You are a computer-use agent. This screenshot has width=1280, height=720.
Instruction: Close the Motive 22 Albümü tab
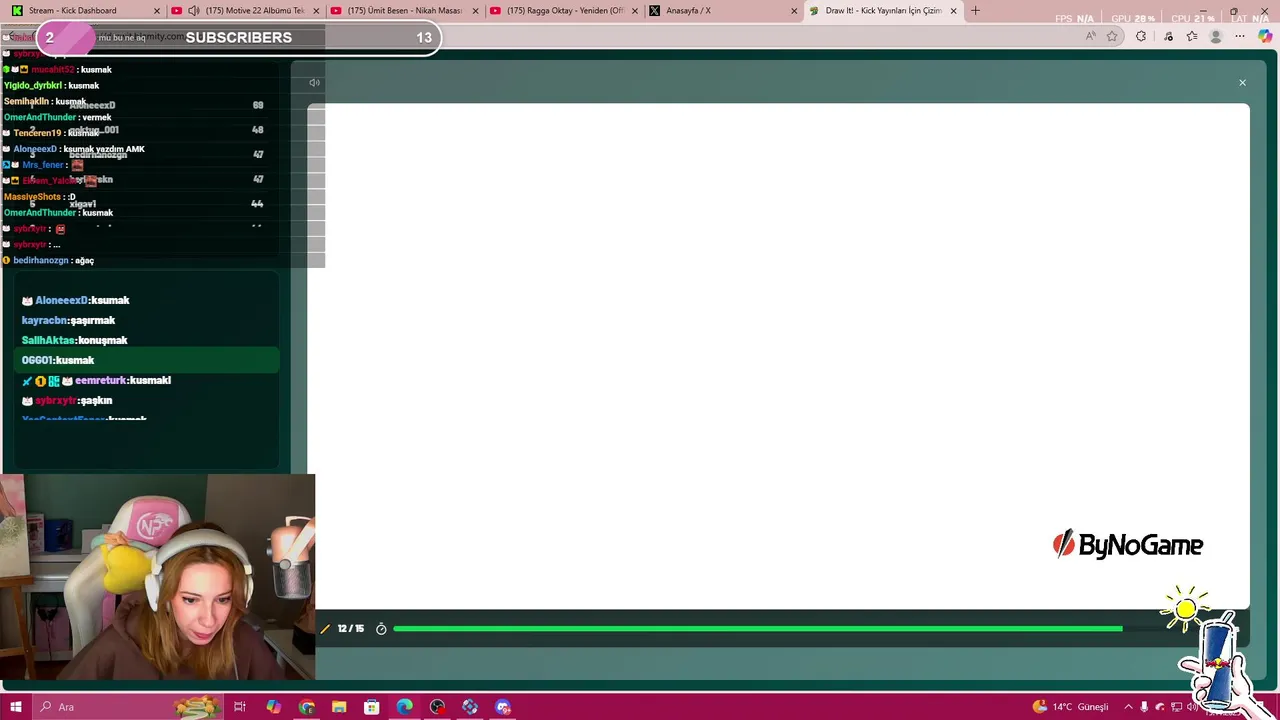(315, 11)
